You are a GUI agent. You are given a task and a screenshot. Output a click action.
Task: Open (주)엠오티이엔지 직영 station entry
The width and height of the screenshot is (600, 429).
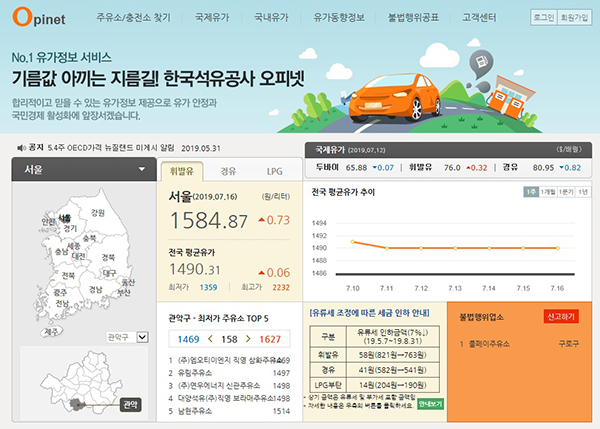click(x=229, y=360)
